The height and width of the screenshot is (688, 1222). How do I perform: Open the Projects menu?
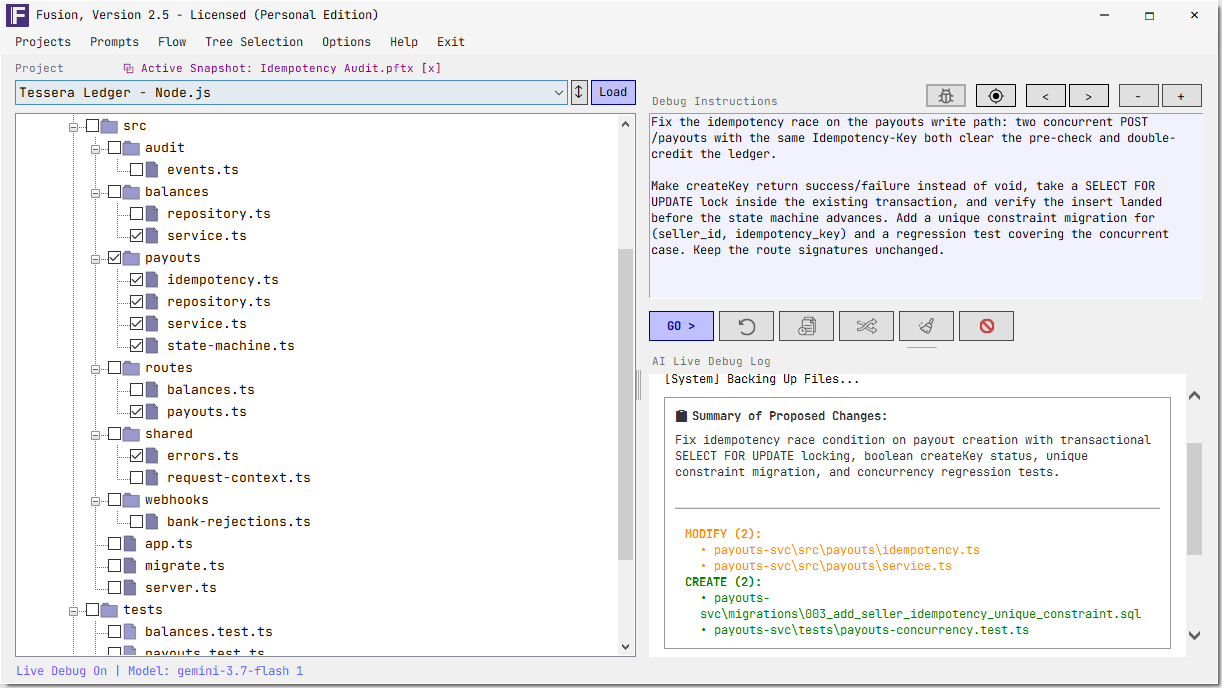[x=43, y=42]
